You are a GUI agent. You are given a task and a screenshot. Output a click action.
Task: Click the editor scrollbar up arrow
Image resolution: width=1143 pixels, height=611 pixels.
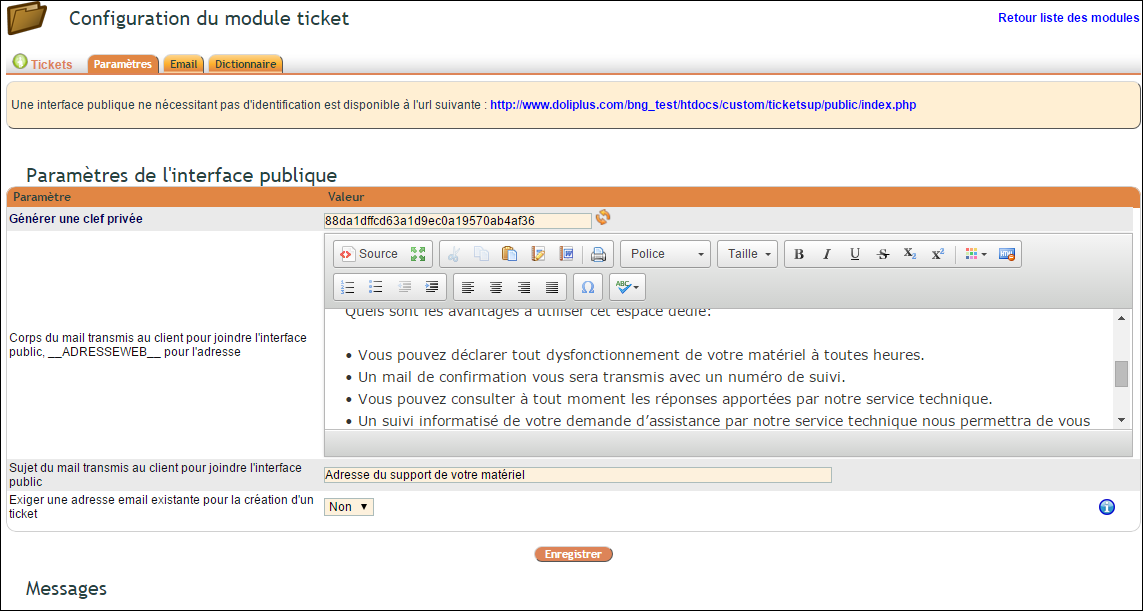coord(1121,318)
